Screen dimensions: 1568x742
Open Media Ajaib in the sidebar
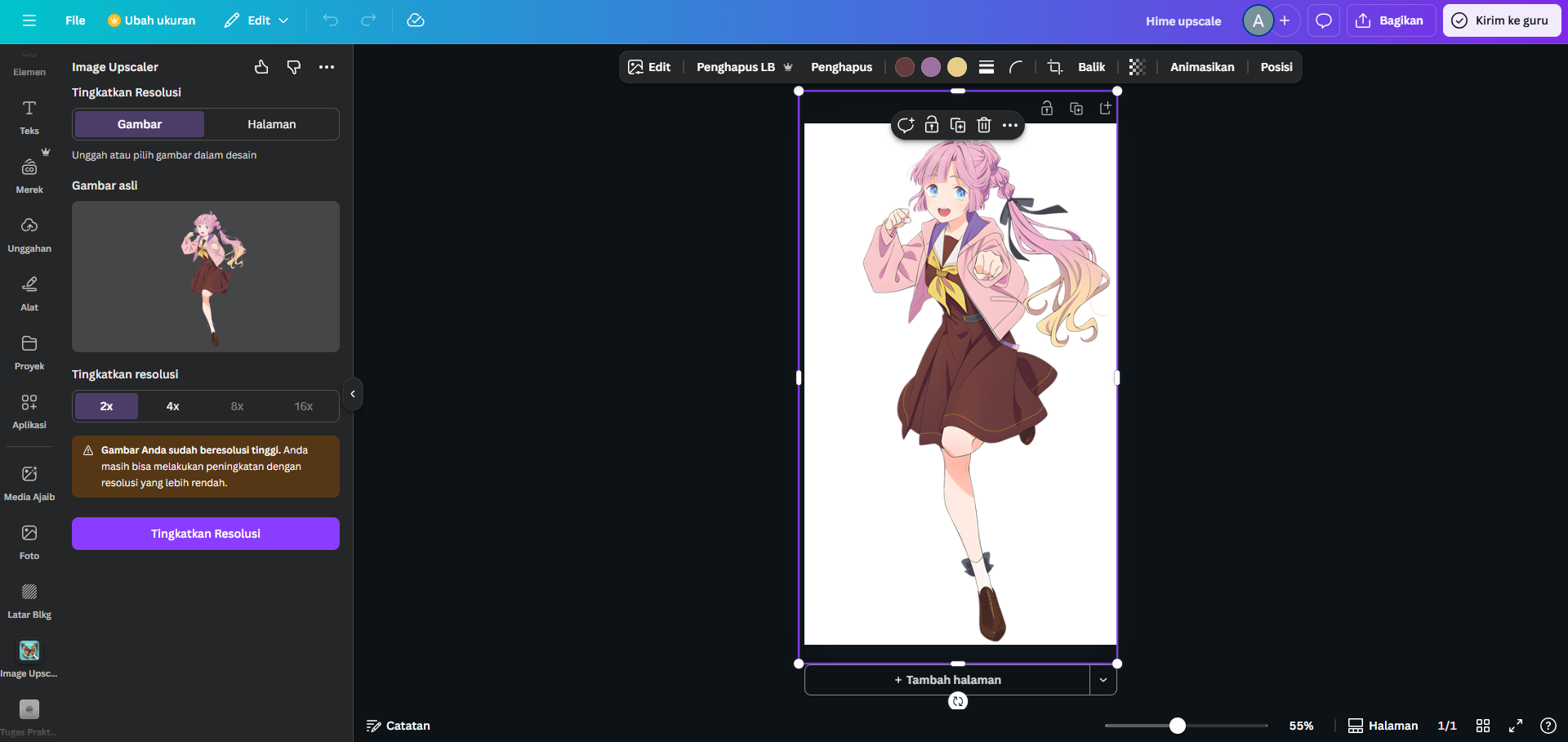(x=29, y=483)
